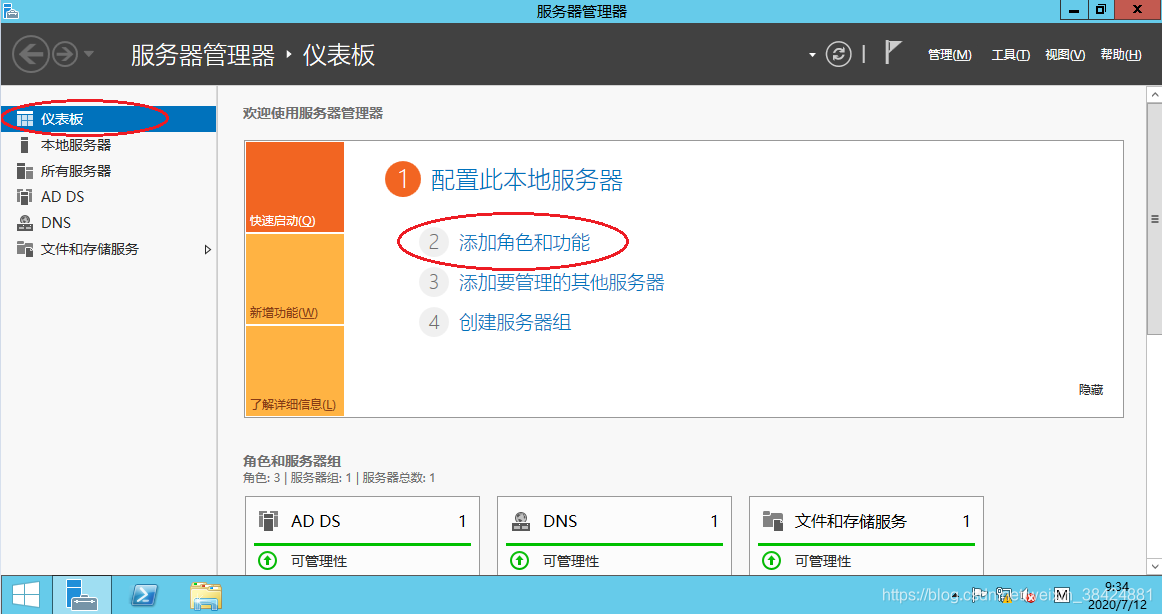Image resolution: width=1162 pixels, height=614 pixels.
Task: Open the 管理(M) menu
Action: 949,55
